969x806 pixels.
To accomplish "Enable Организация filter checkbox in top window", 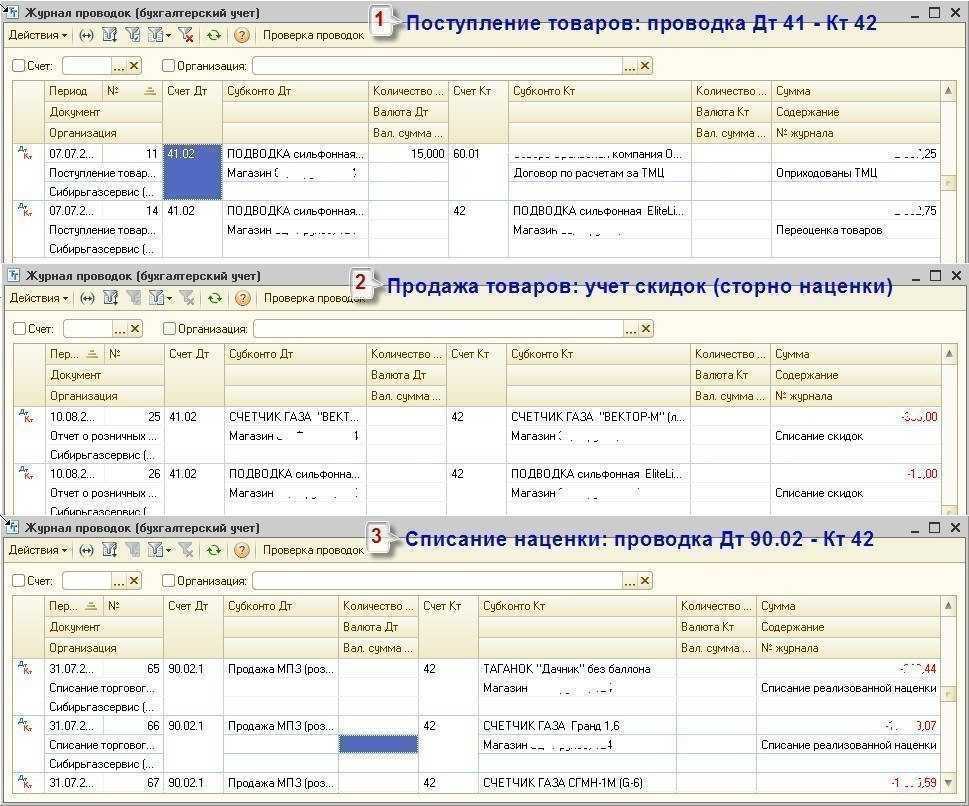I will tap(168, 66).
